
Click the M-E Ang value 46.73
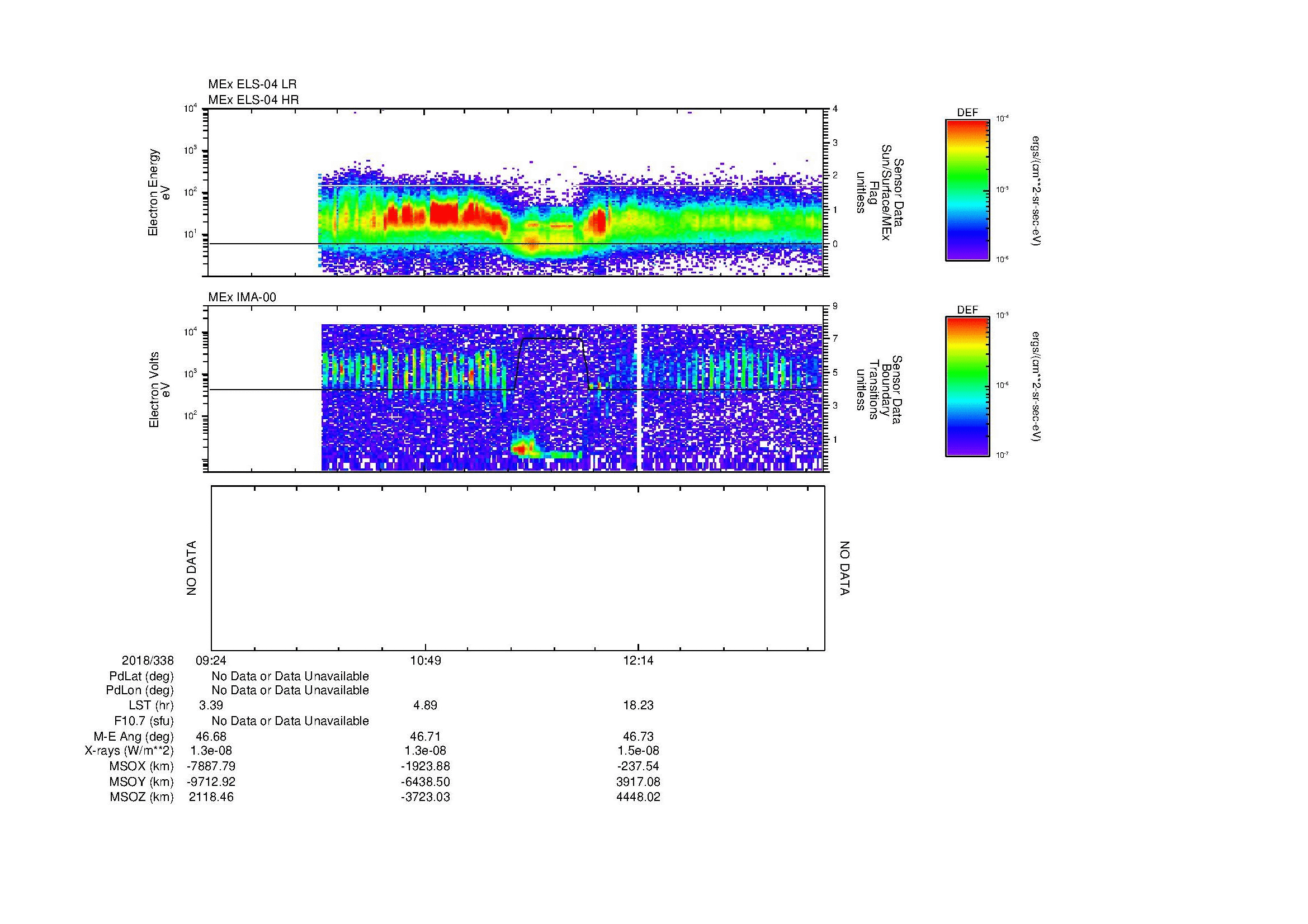pos(639,737)
